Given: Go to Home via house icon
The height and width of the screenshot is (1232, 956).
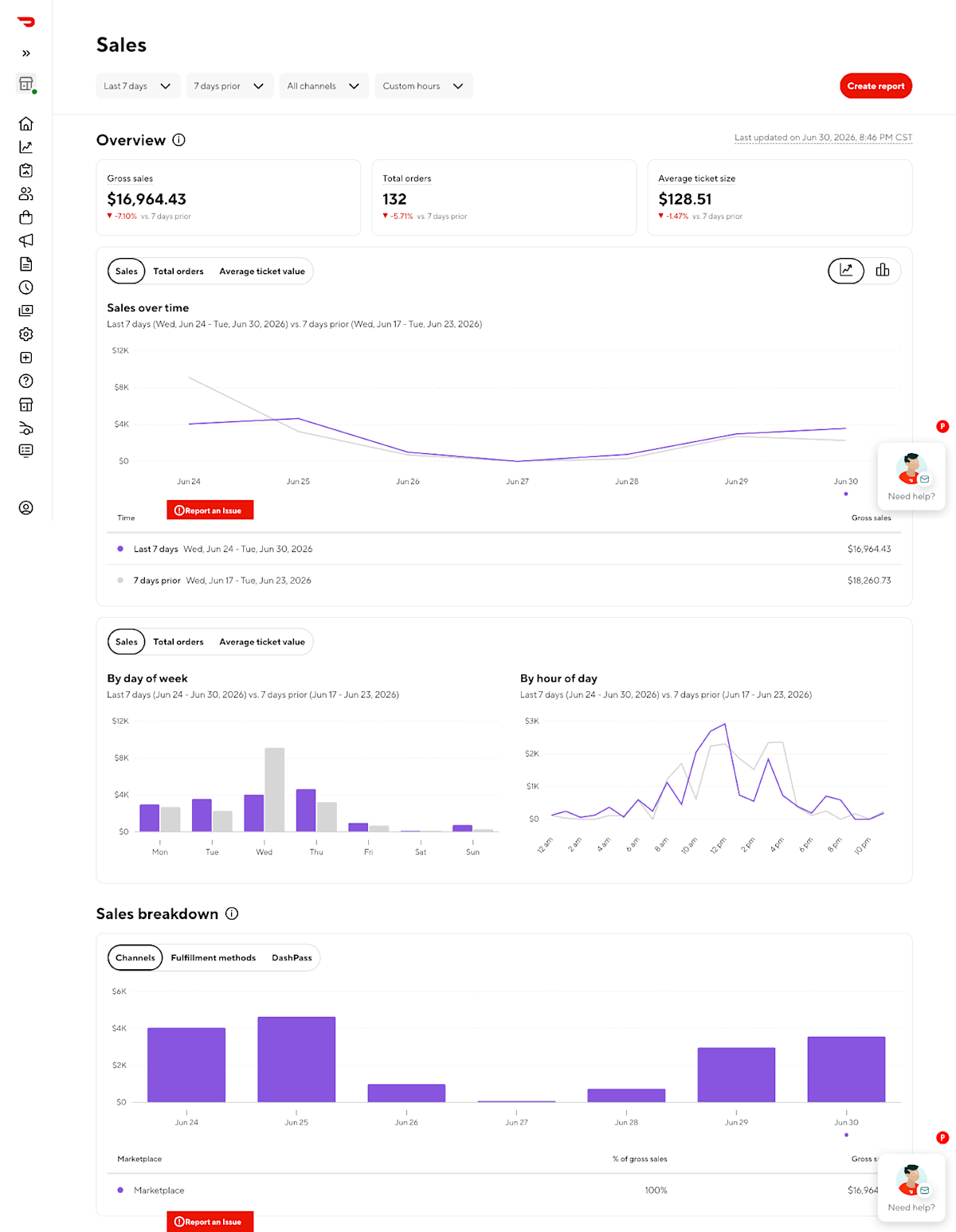Looking at the screenshot, I should pos(26,123).
